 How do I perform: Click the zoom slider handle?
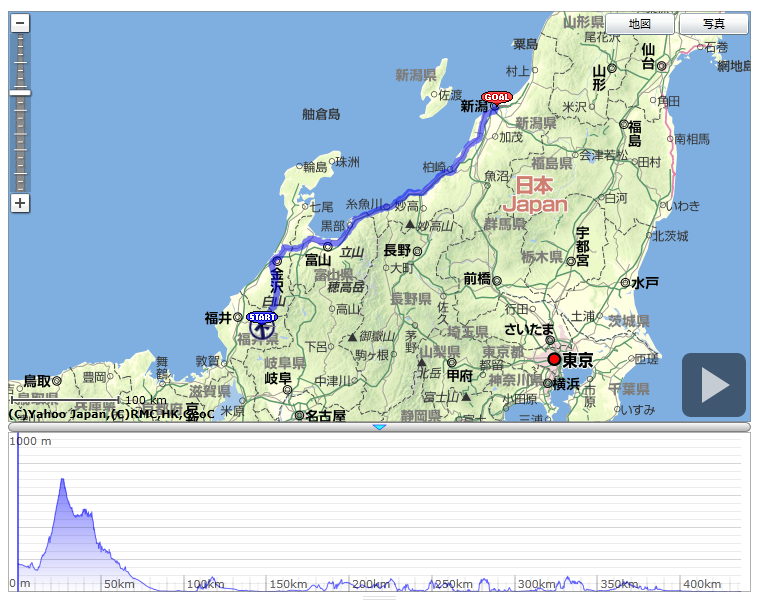(x=20, y=92)
